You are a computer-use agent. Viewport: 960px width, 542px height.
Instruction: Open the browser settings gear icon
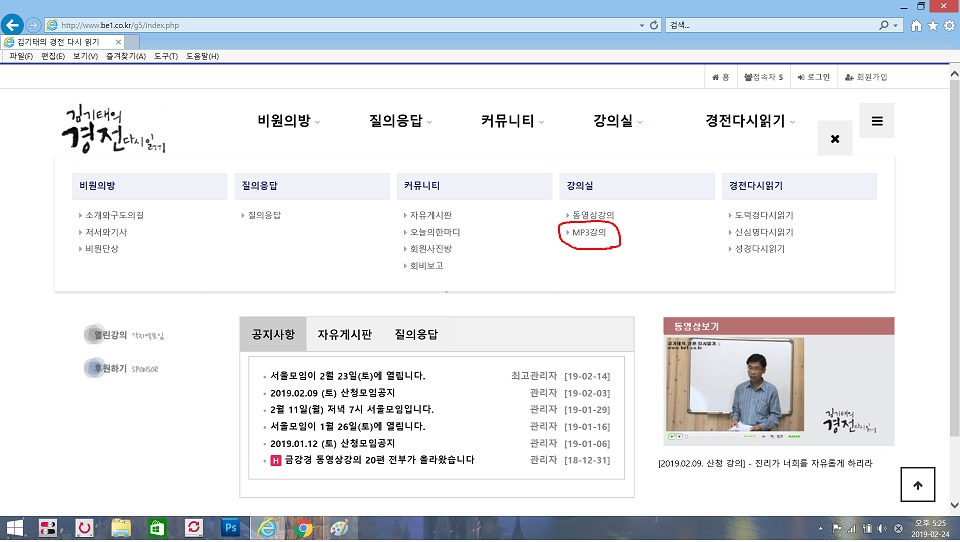pyautogui.click(x=949, y=25)
